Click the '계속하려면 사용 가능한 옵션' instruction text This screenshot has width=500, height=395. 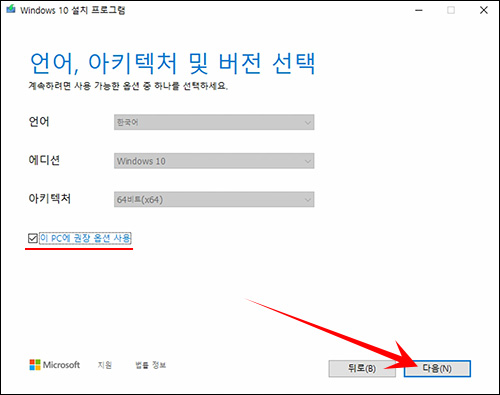tap(128, 86)
